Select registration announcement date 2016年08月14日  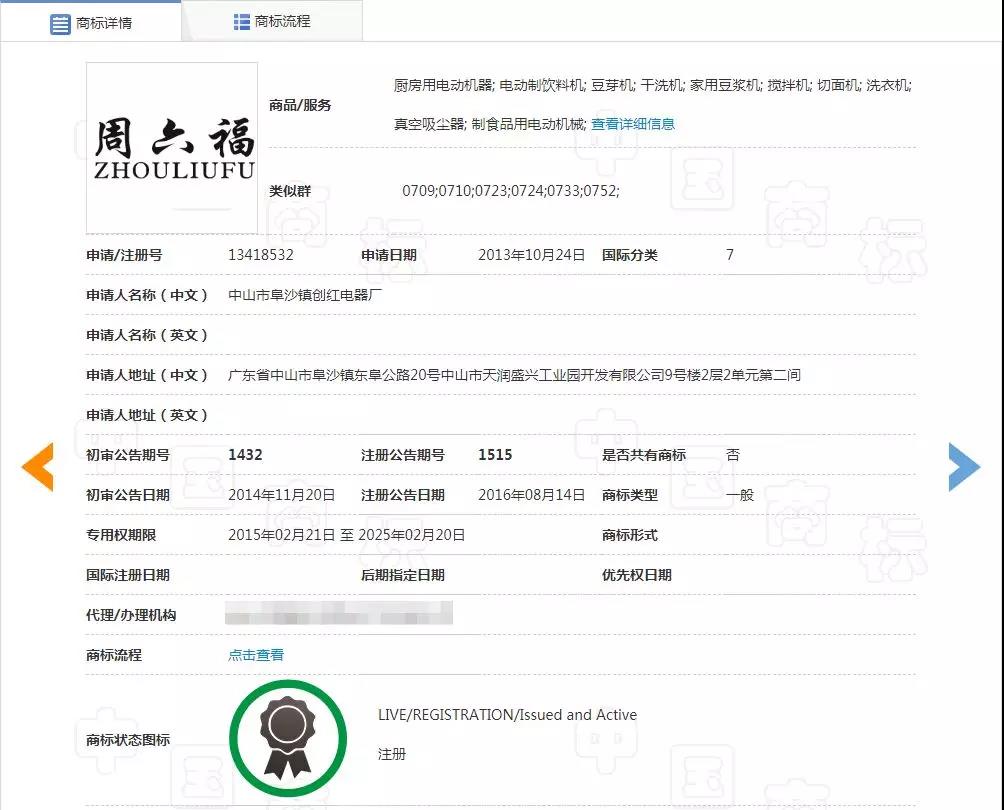(x=531, y=495)
